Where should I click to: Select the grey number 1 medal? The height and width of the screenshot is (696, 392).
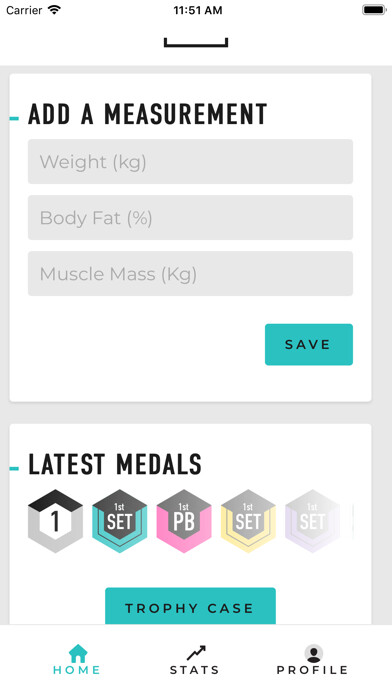point(55,521)
